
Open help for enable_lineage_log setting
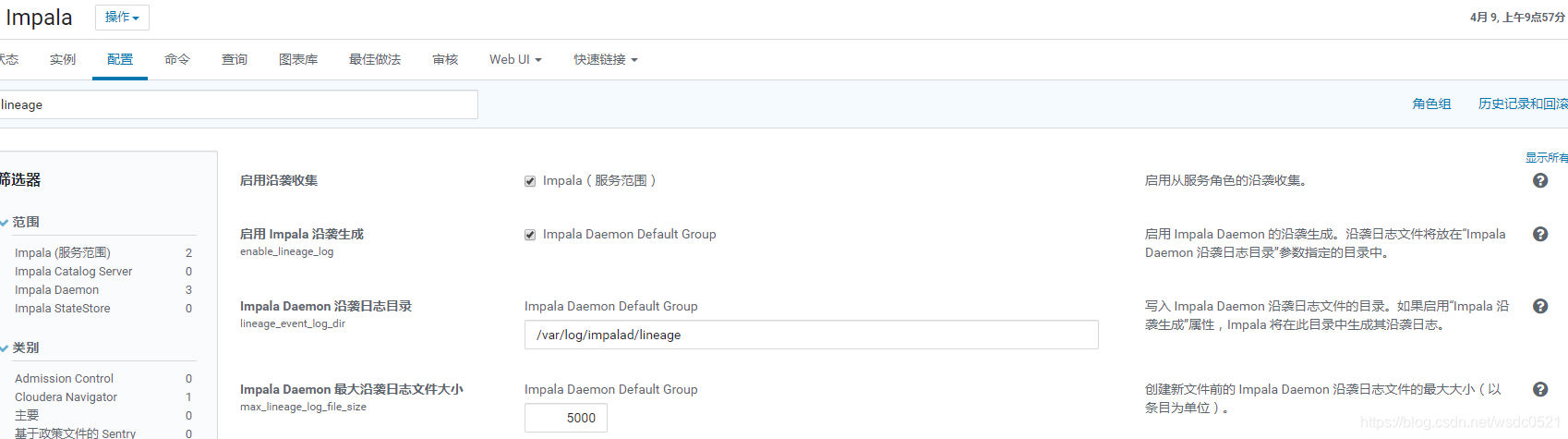(x=1540, y=234)
